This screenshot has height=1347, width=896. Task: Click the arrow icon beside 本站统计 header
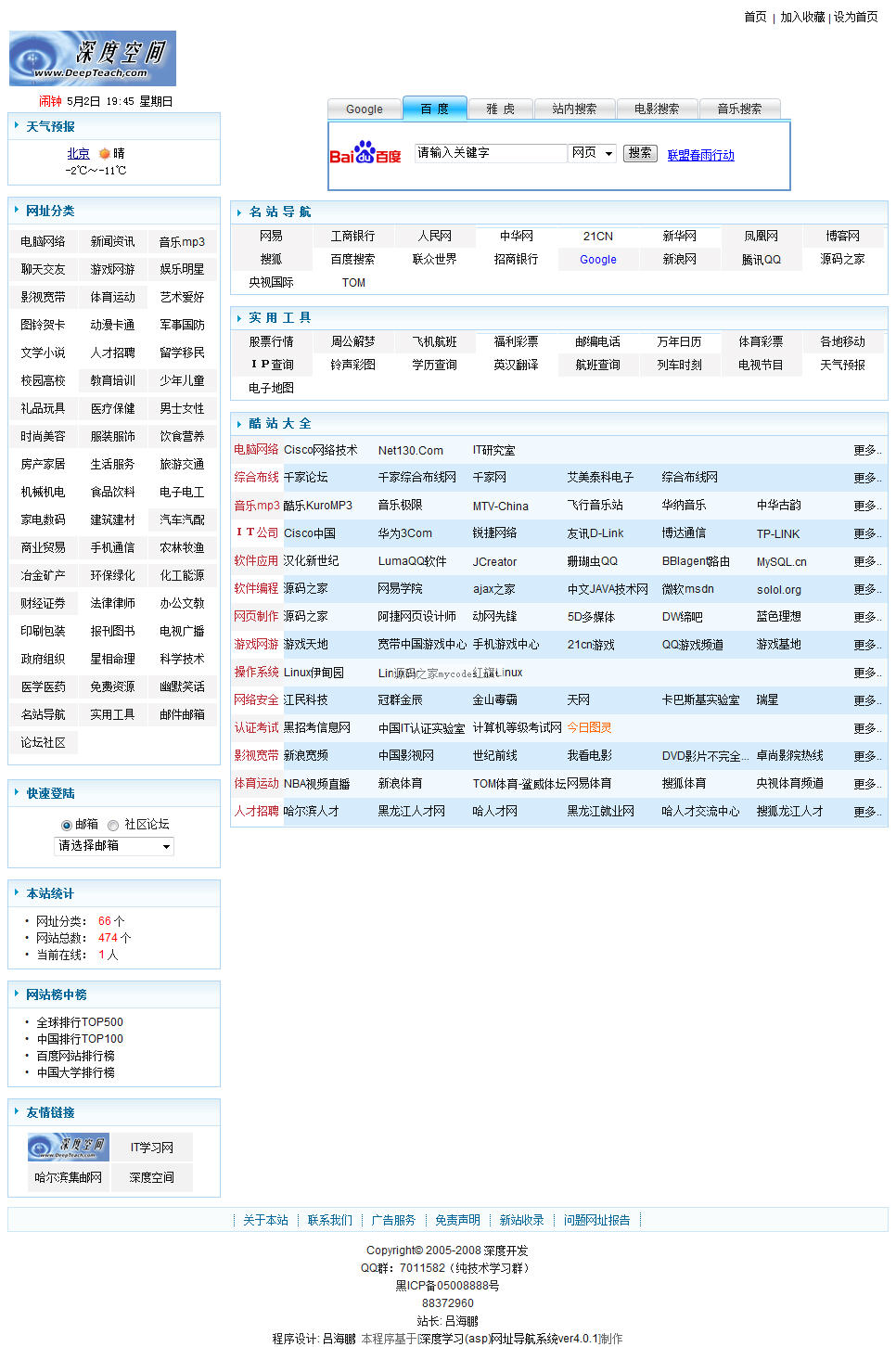click(16, 893)
